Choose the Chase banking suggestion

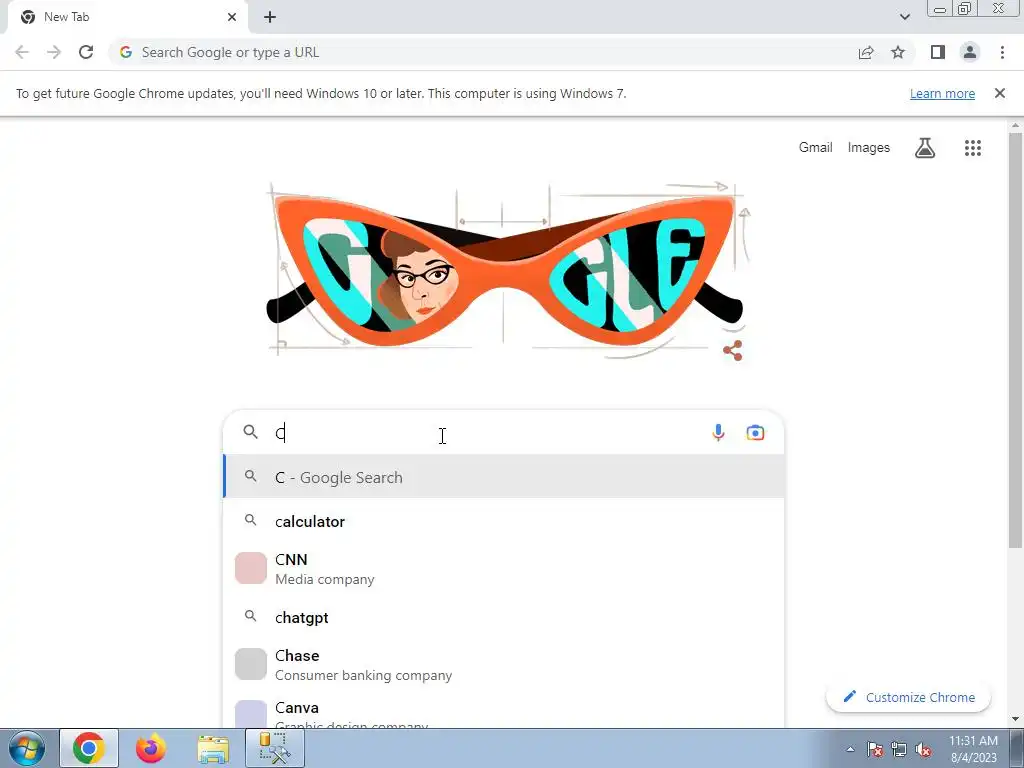coord(504,665)
